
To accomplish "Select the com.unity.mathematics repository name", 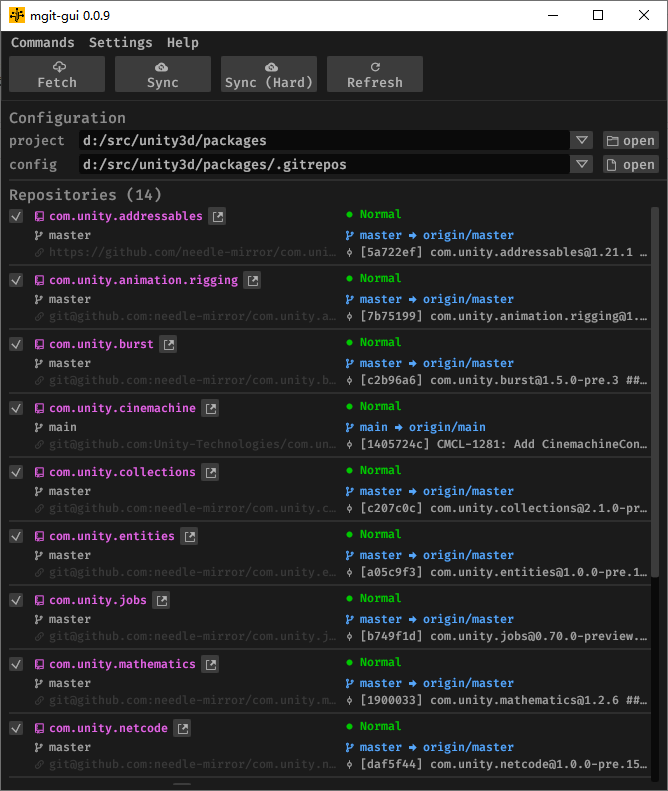I will [x=122, y=664].
